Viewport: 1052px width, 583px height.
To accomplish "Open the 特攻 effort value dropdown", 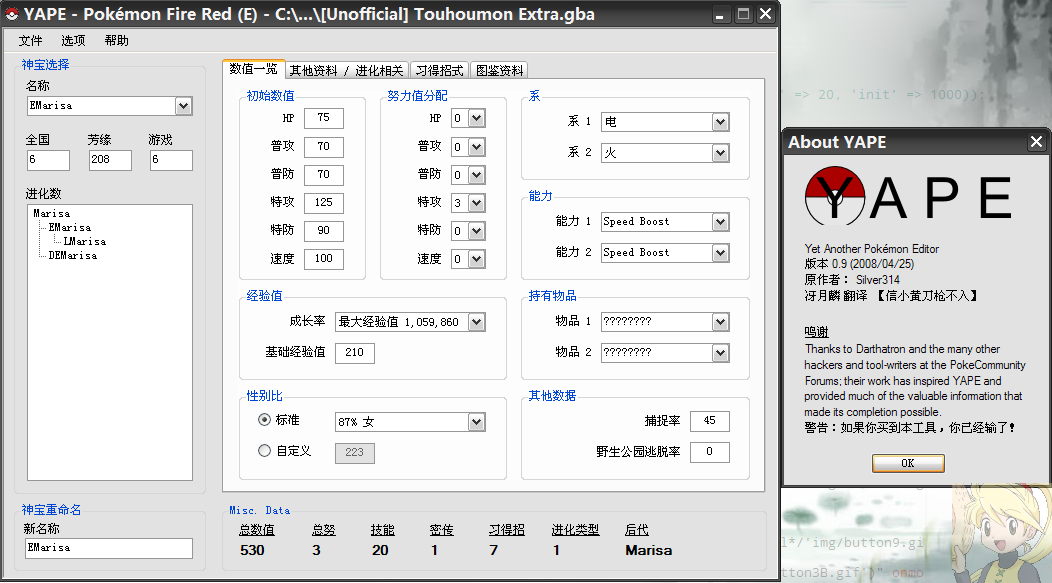I will [476, 203].
